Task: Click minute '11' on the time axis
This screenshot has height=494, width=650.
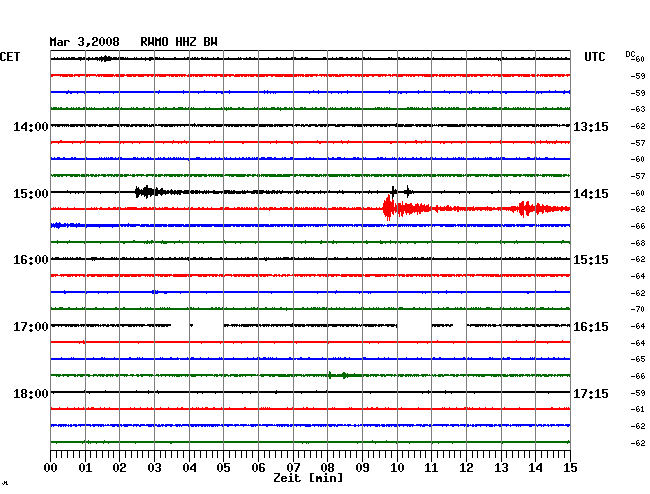Action: [431, 468]
